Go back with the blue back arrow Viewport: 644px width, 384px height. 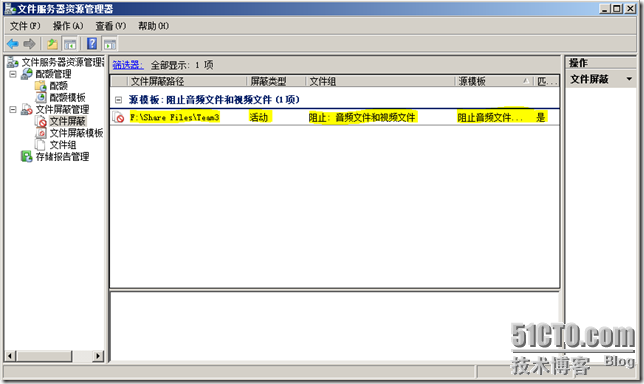(13, 44)
